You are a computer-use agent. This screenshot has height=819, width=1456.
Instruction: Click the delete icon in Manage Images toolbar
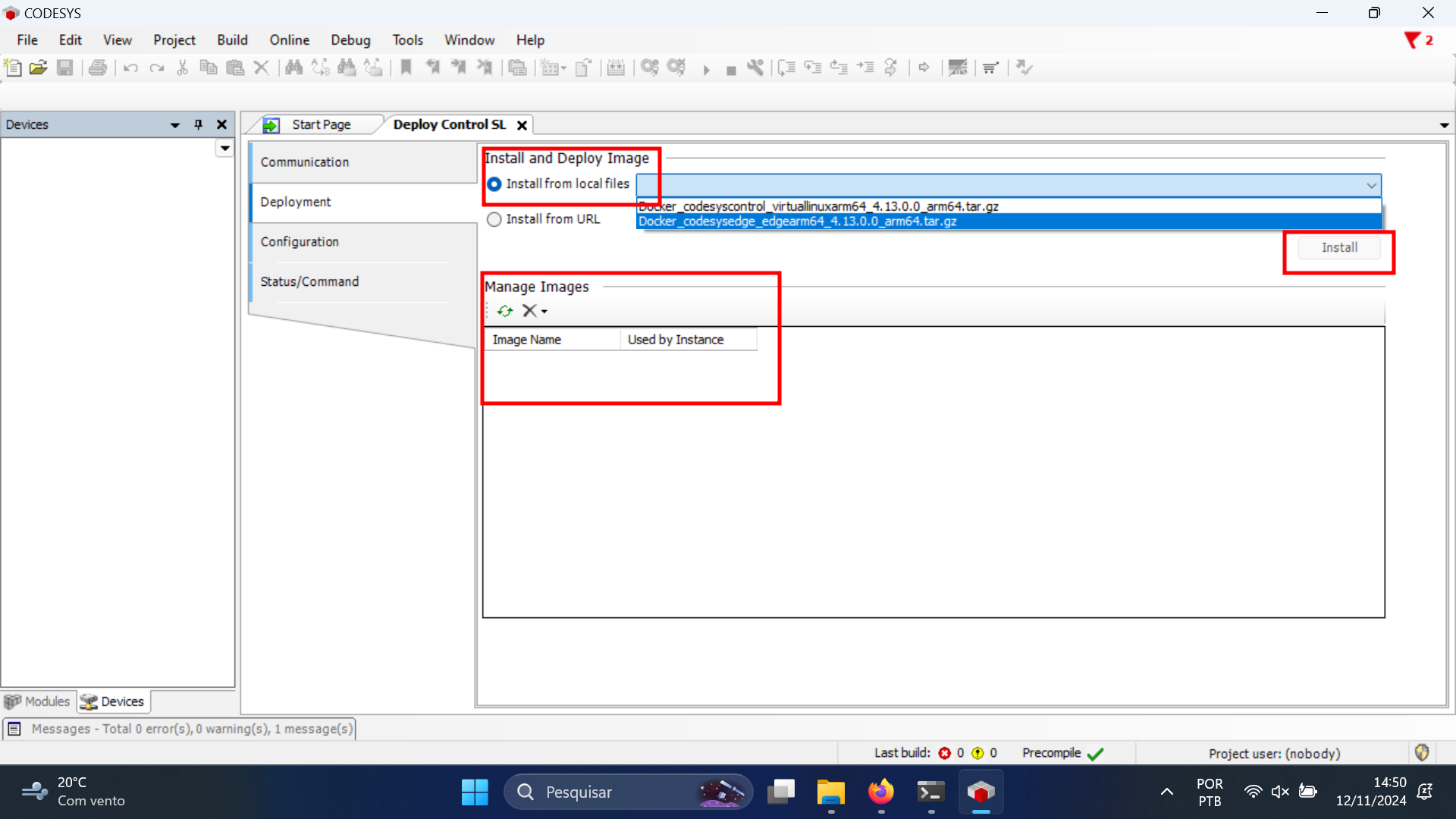(528, 310)
